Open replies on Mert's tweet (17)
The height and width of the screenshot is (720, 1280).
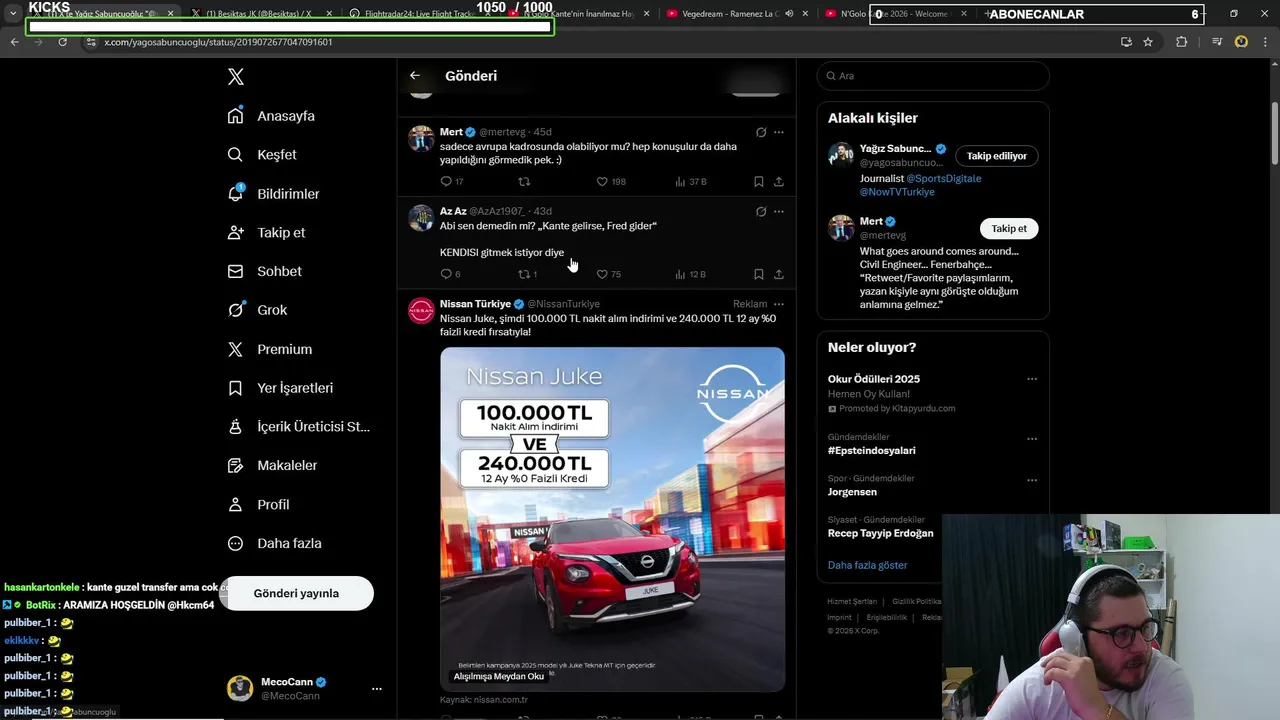pyautogui.click(x=451, y=182)
